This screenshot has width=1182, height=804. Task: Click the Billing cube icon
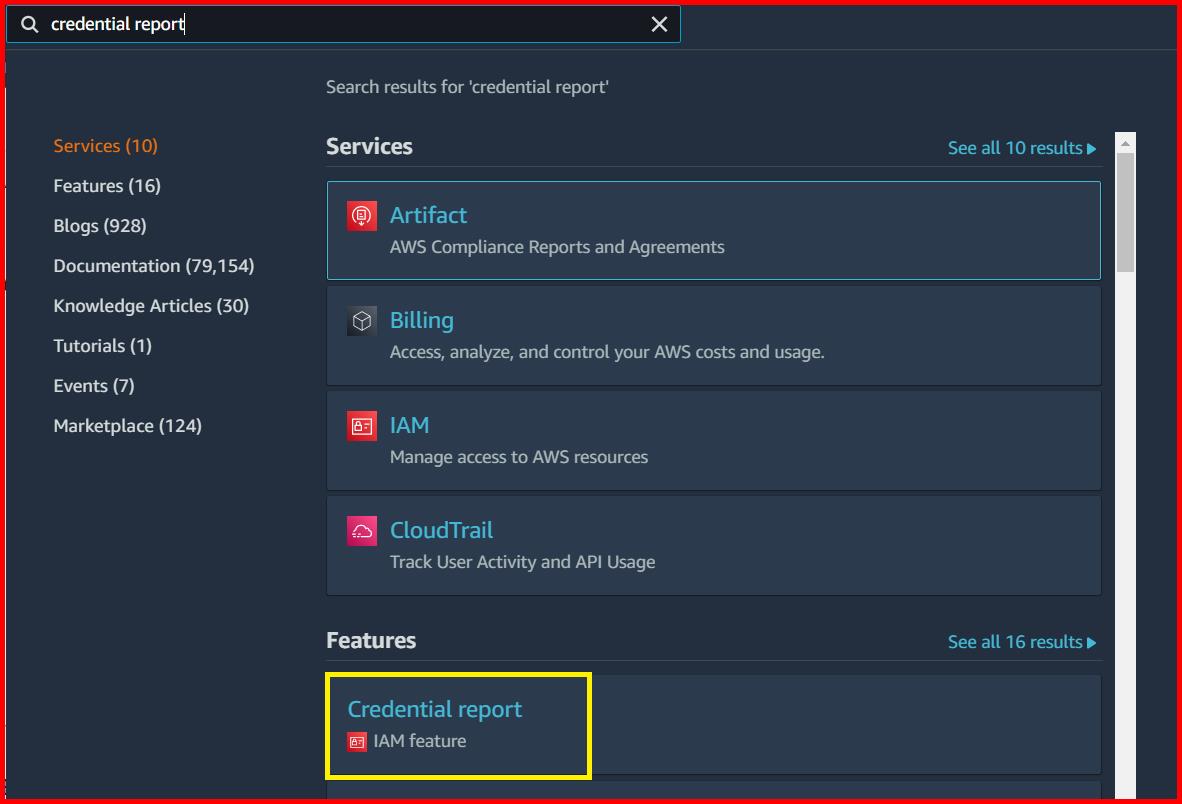362,321
